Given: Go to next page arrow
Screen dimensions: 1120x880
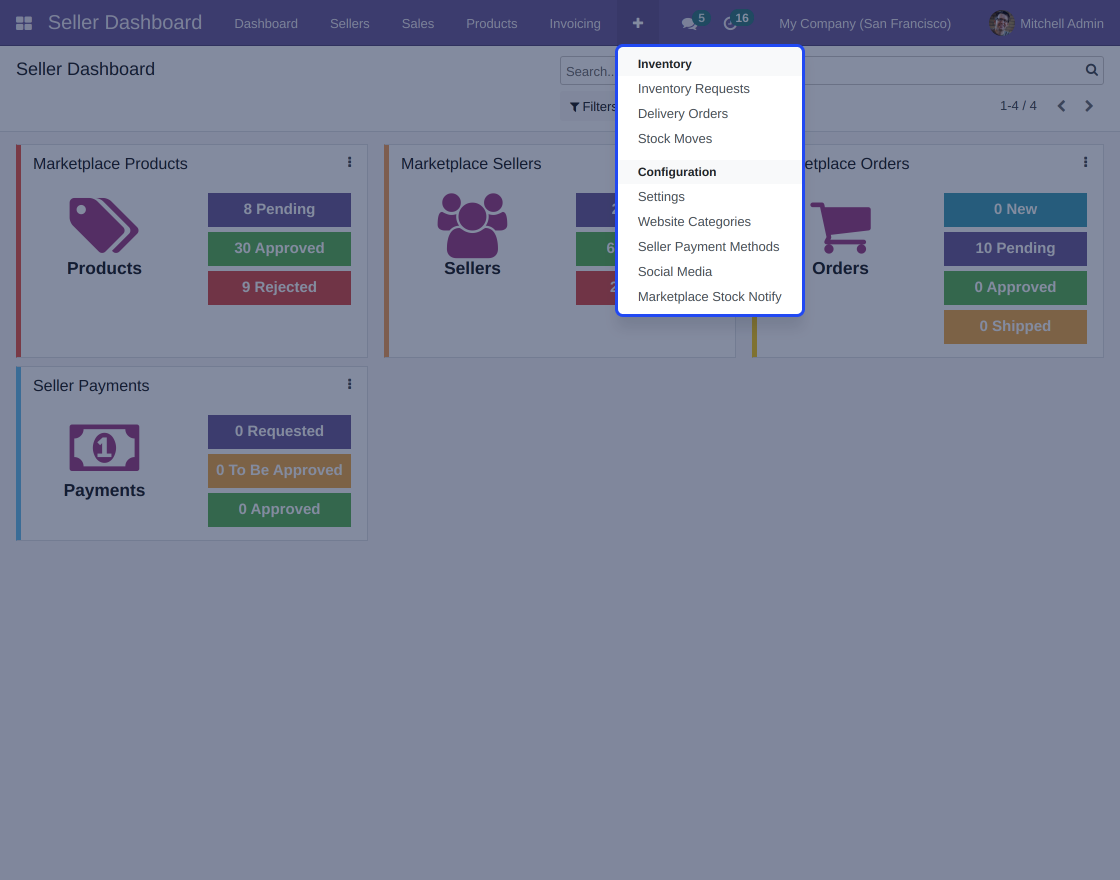Looking at the screenshot, I should coord(1089,106).
